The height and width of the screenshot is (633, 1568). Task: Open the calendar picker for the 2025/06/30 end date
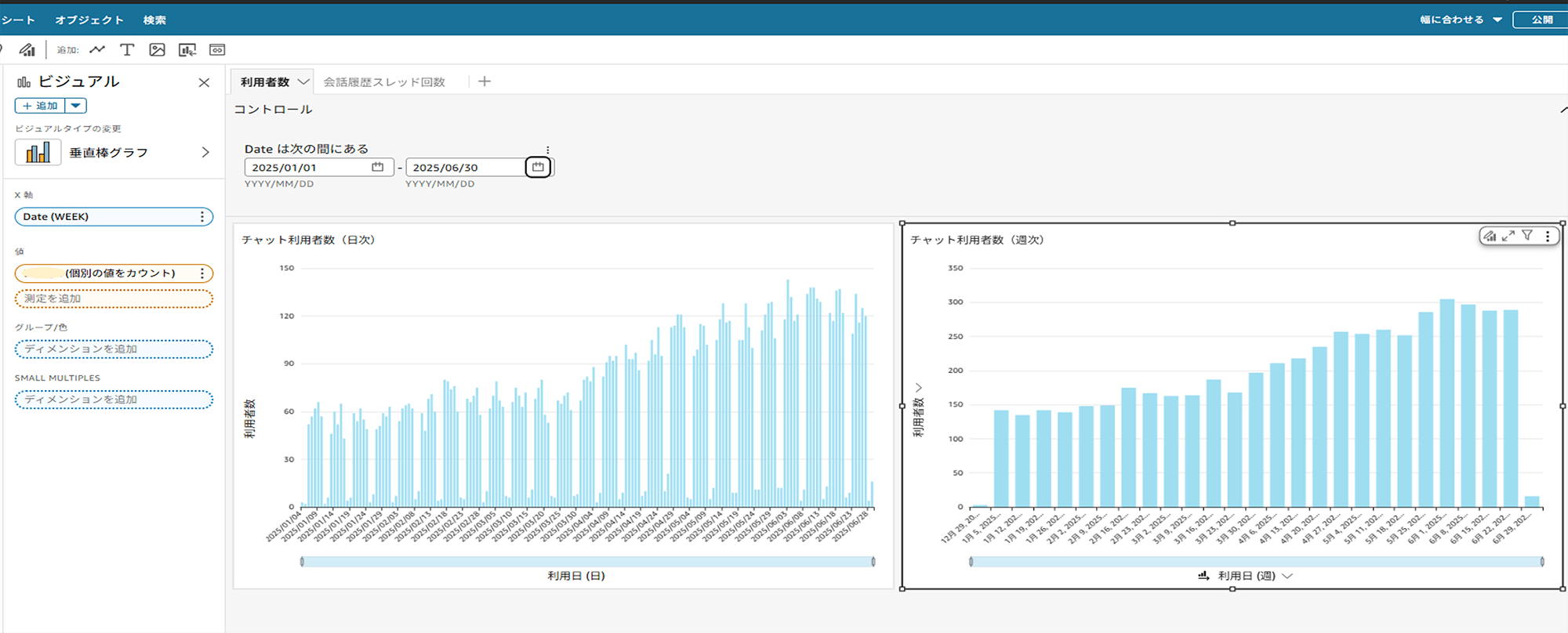point(538,168)
